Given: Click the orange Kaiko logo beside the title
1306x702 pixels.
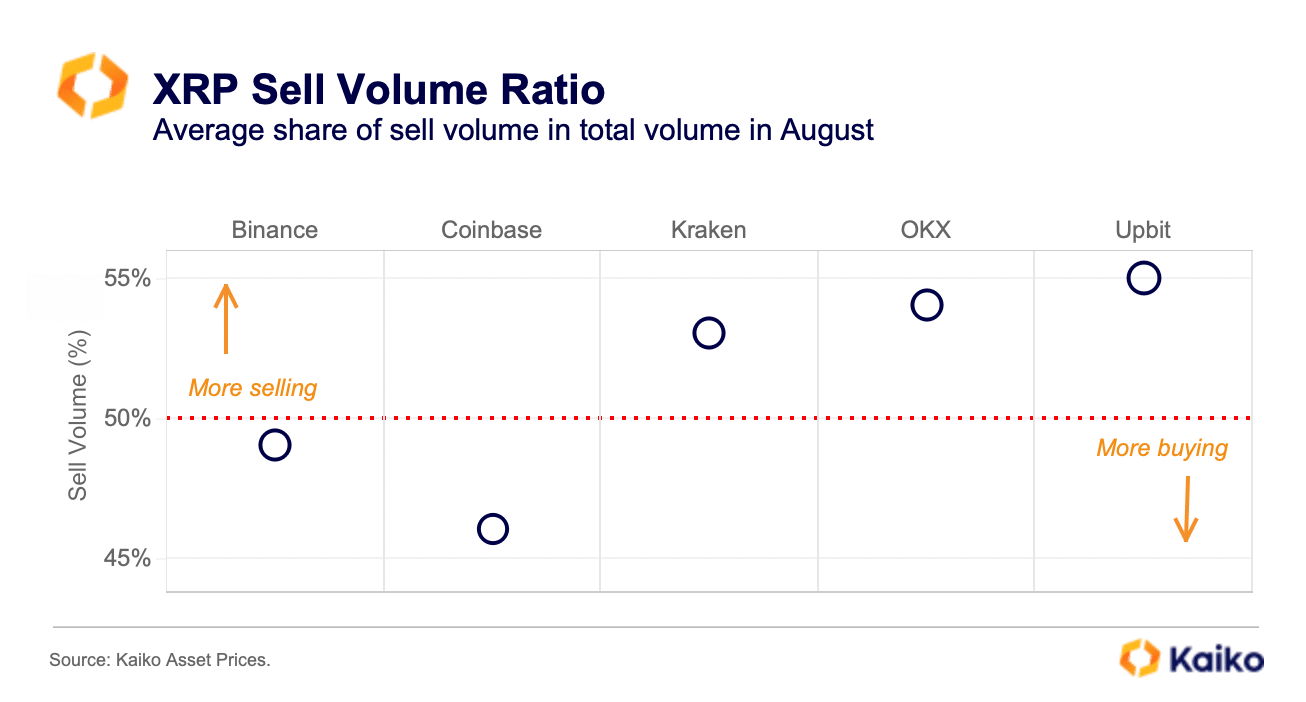Looking at the screenshot, I should 93,86.
